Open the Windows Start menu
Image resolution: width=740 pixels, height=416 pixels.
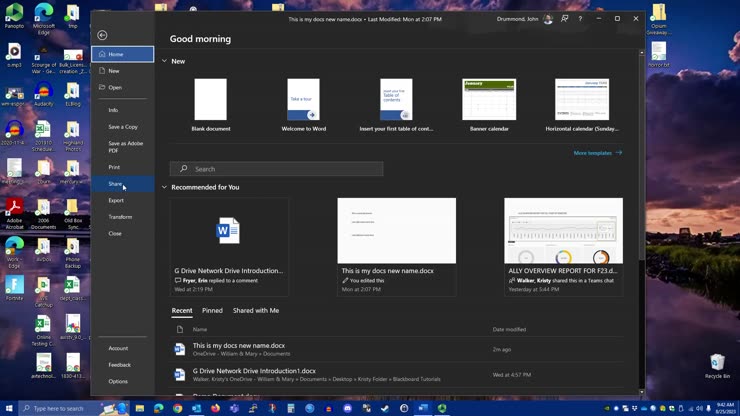click(9, 408)
